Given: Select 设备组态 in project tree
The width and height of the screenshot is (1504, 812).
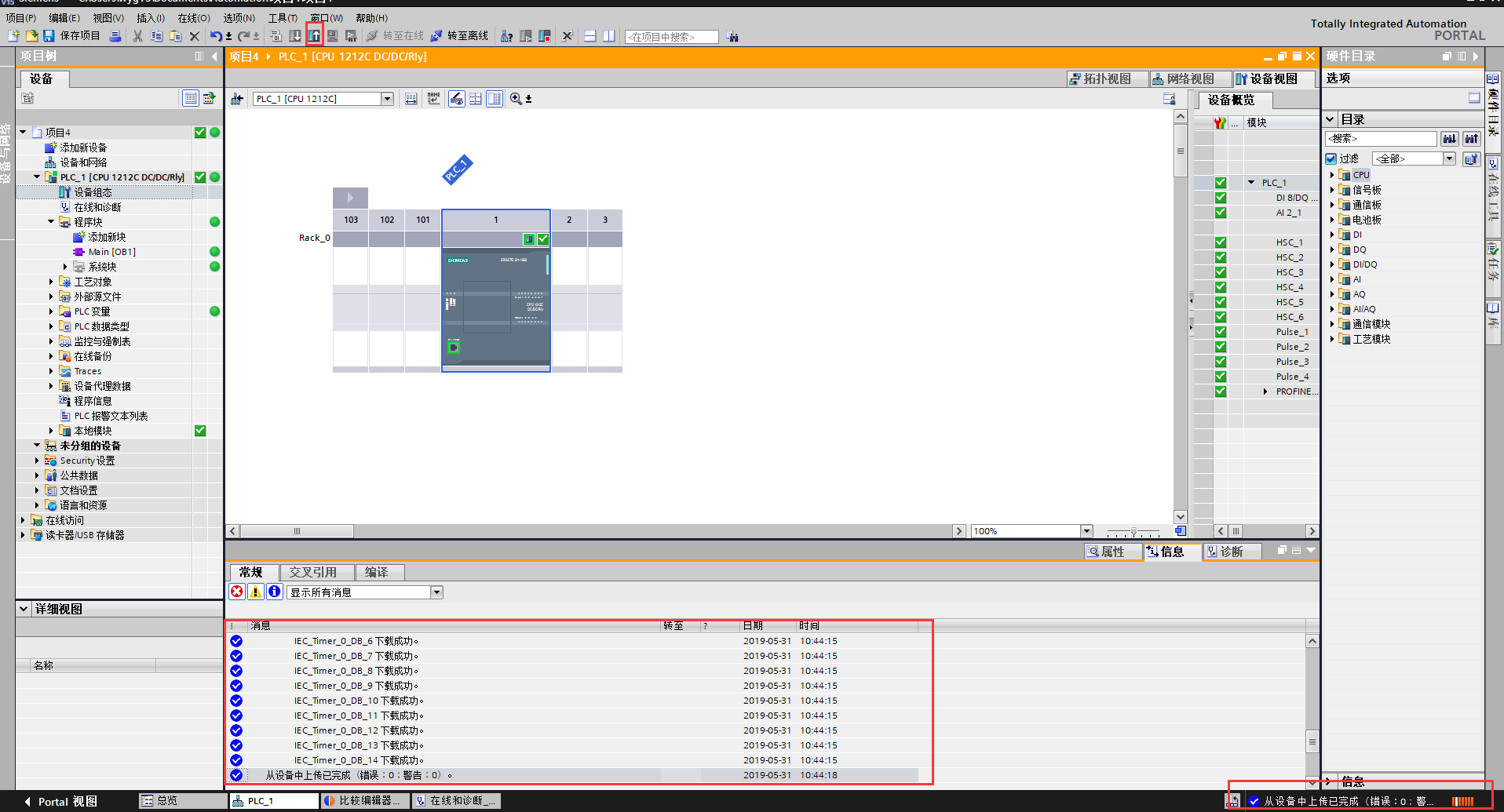Looking at the screenshot, I should 93,192.
